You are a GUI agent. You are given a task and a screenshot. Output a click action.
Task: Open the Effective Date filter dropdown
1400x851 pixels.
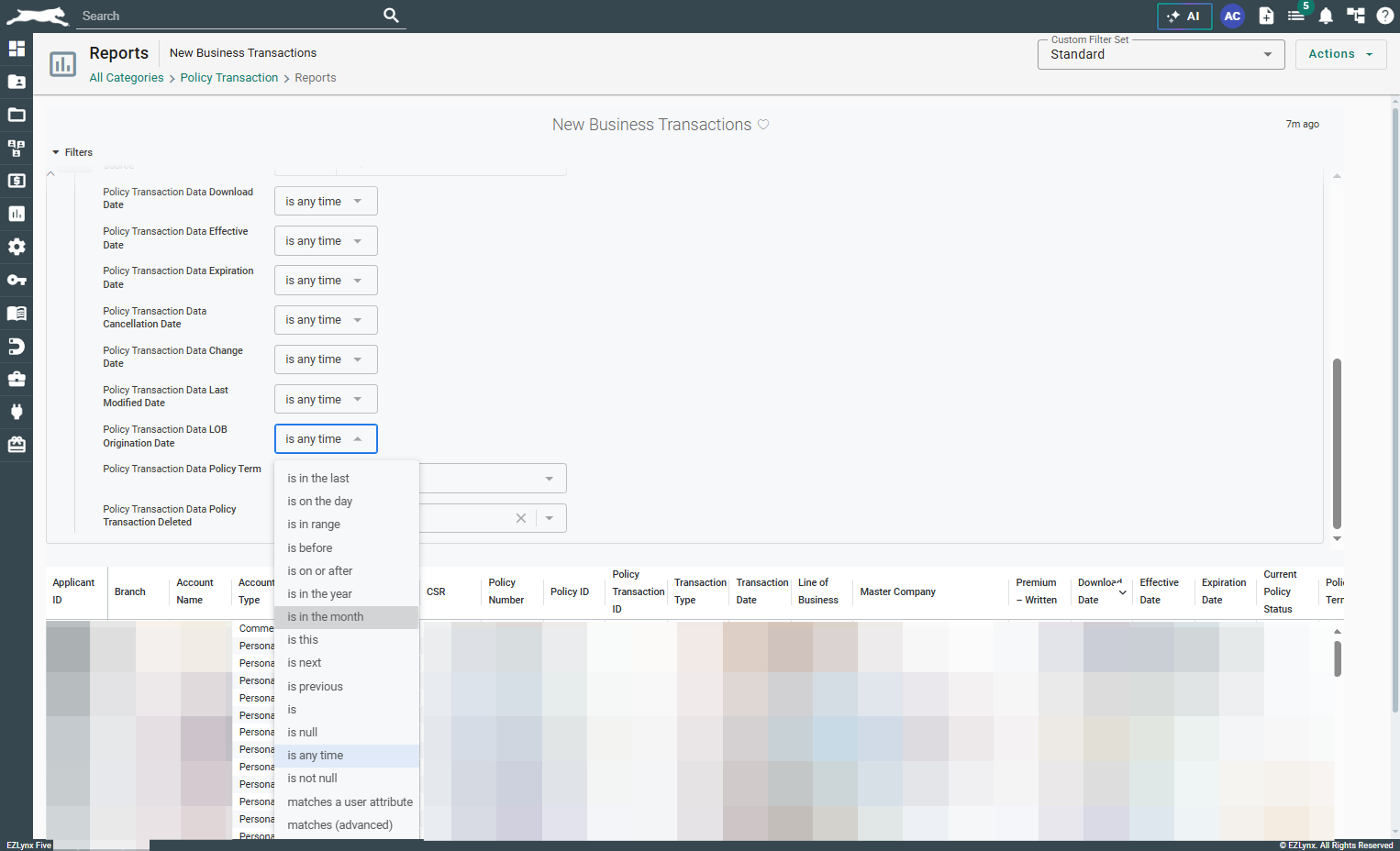coord(326,241)
